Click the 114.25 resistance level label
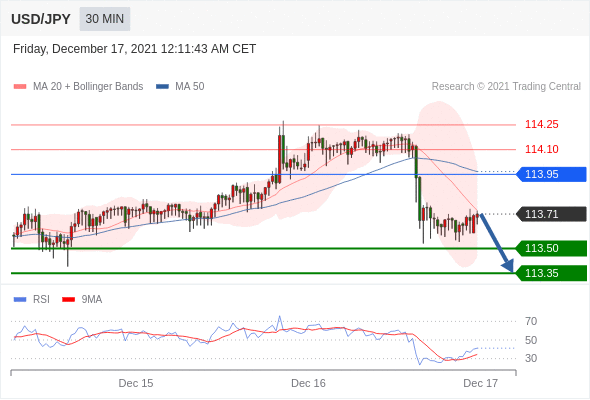Image resolution: width=590 pixels, height=400 pixels. pyautogui.click(x=541, y=125)
